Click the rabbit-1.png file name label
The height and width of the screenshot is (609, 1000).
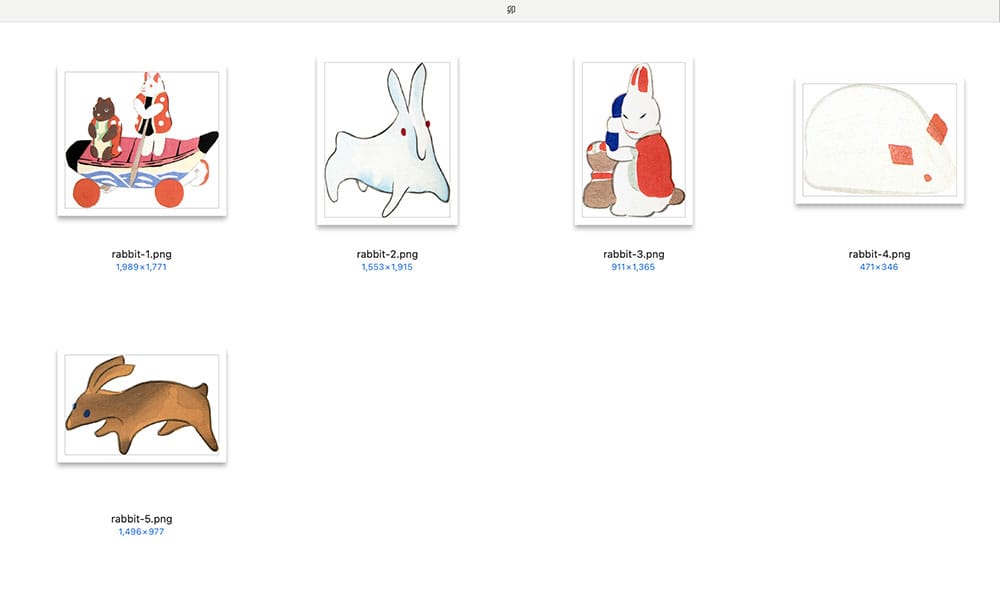click(x=141, y=255)
